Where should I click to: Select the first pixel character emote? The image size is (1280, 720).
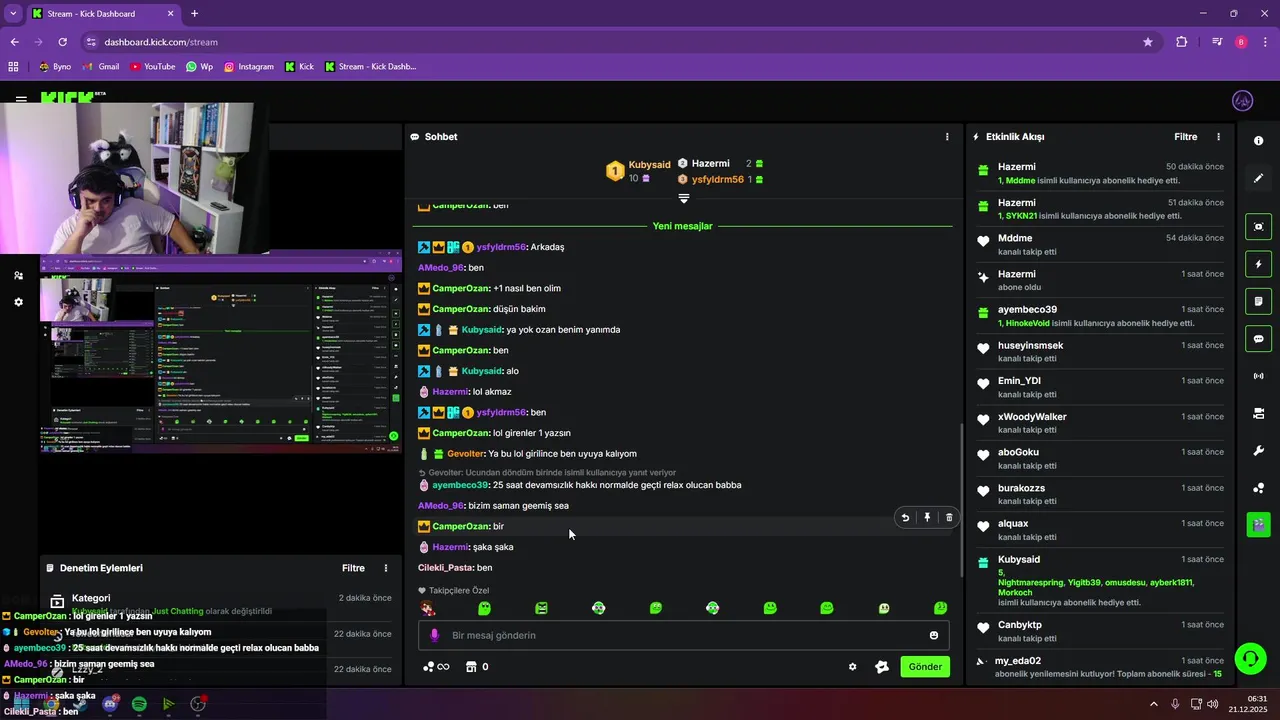click(428, 608)
